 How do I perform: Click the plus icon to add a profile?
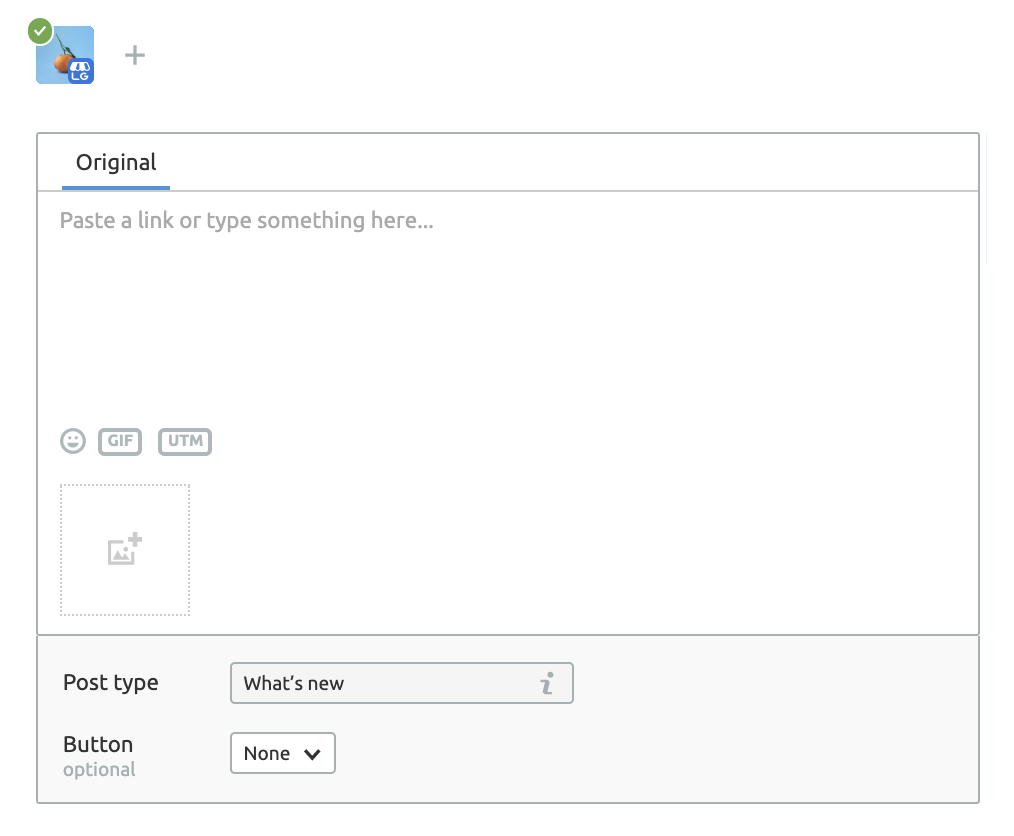[x=135, y=55]
